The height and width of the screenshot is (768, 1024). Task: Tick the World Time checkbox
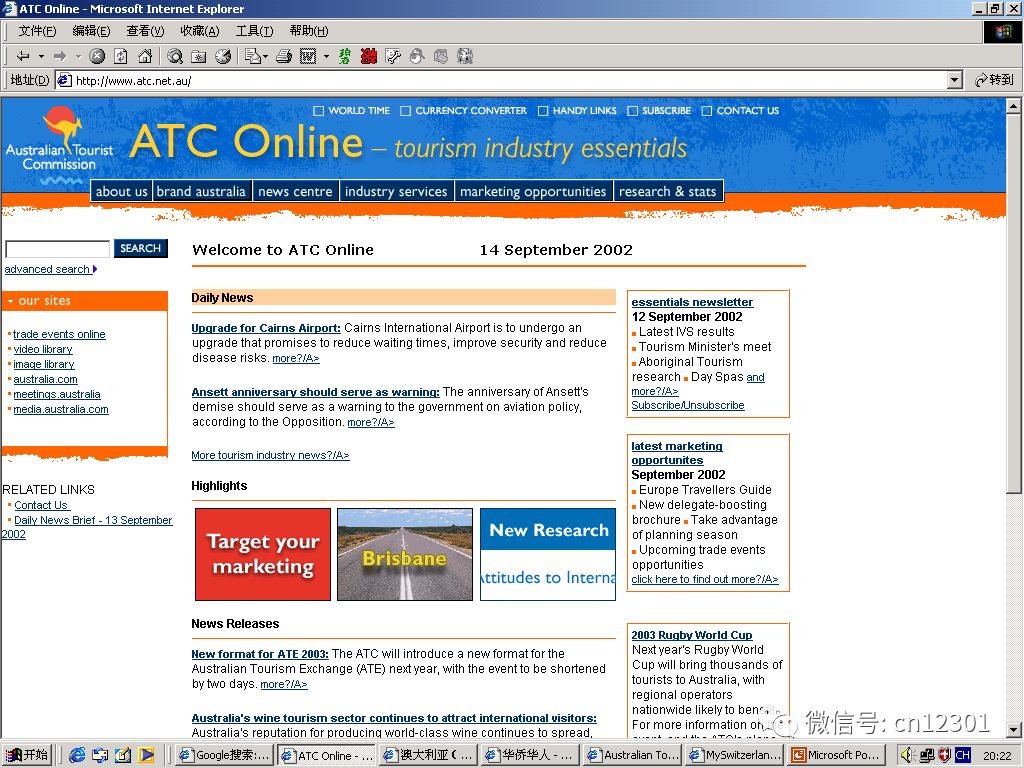[319, 111]
